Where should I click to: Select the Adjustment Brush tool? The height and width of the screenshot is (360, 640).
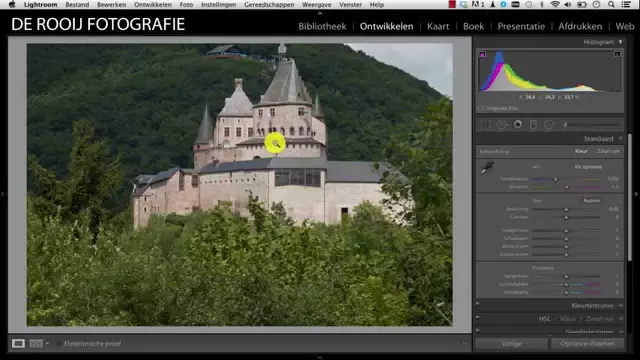pyautogui.click(x=591, y=124)
